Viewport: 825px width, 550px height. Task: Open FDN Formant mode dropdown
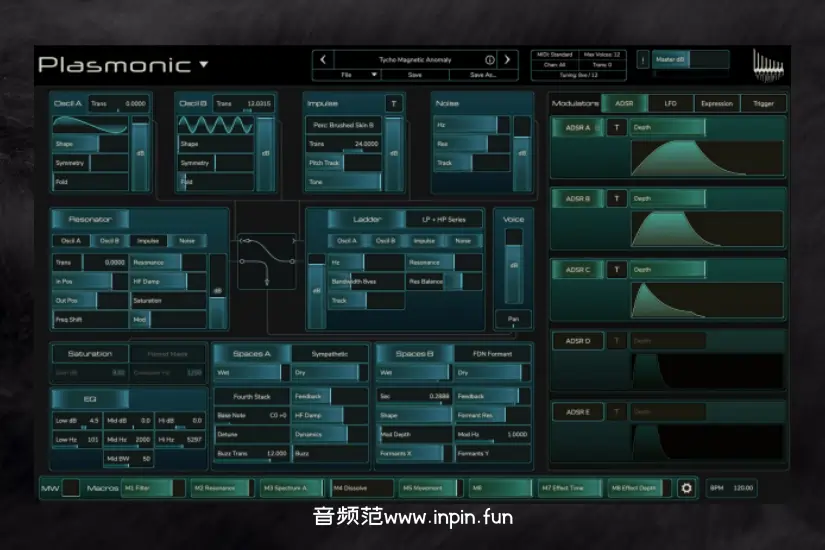[x=492, y=354]
